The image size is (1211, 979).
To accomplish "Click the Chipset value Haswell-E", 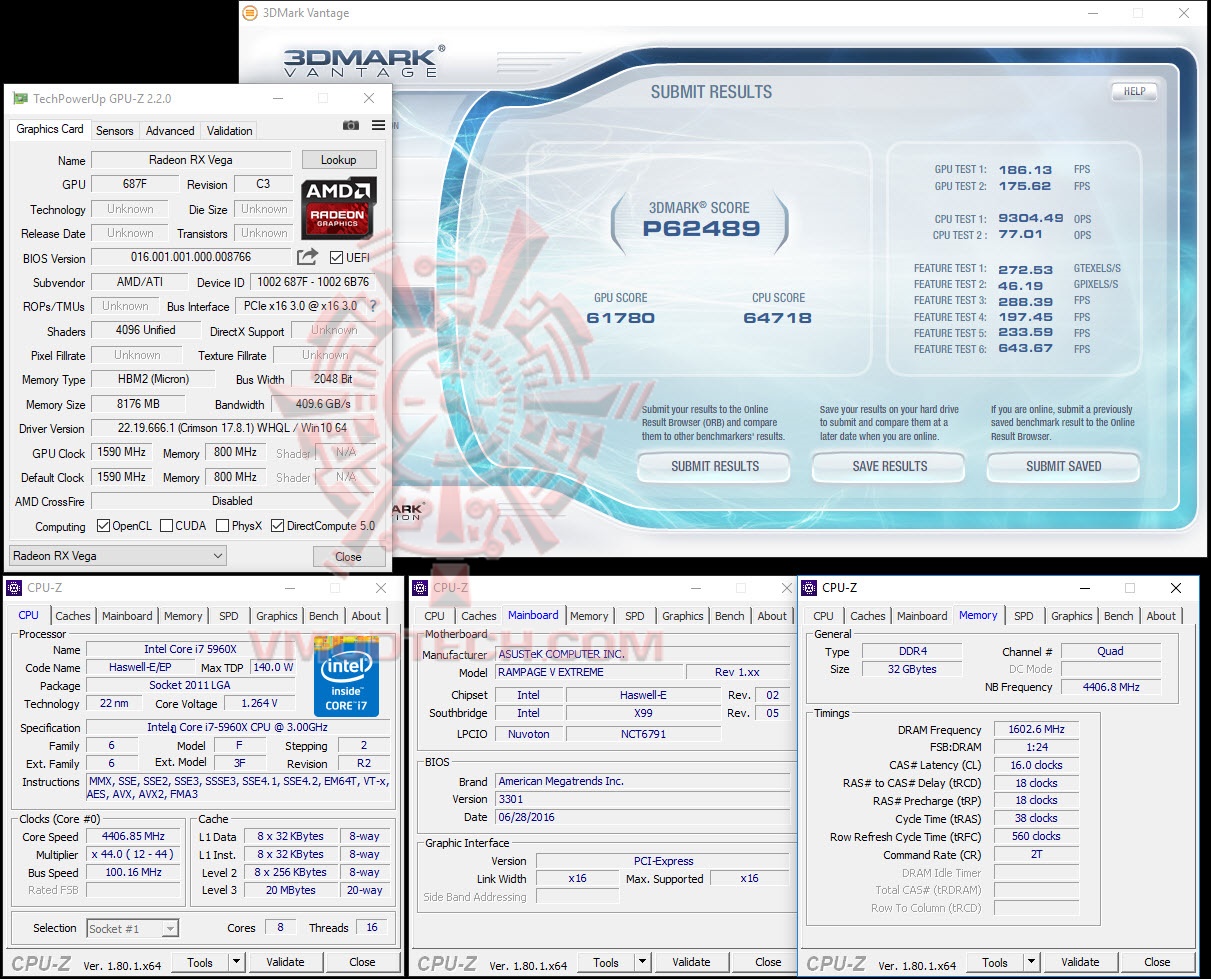I will (x=643, y=695).
